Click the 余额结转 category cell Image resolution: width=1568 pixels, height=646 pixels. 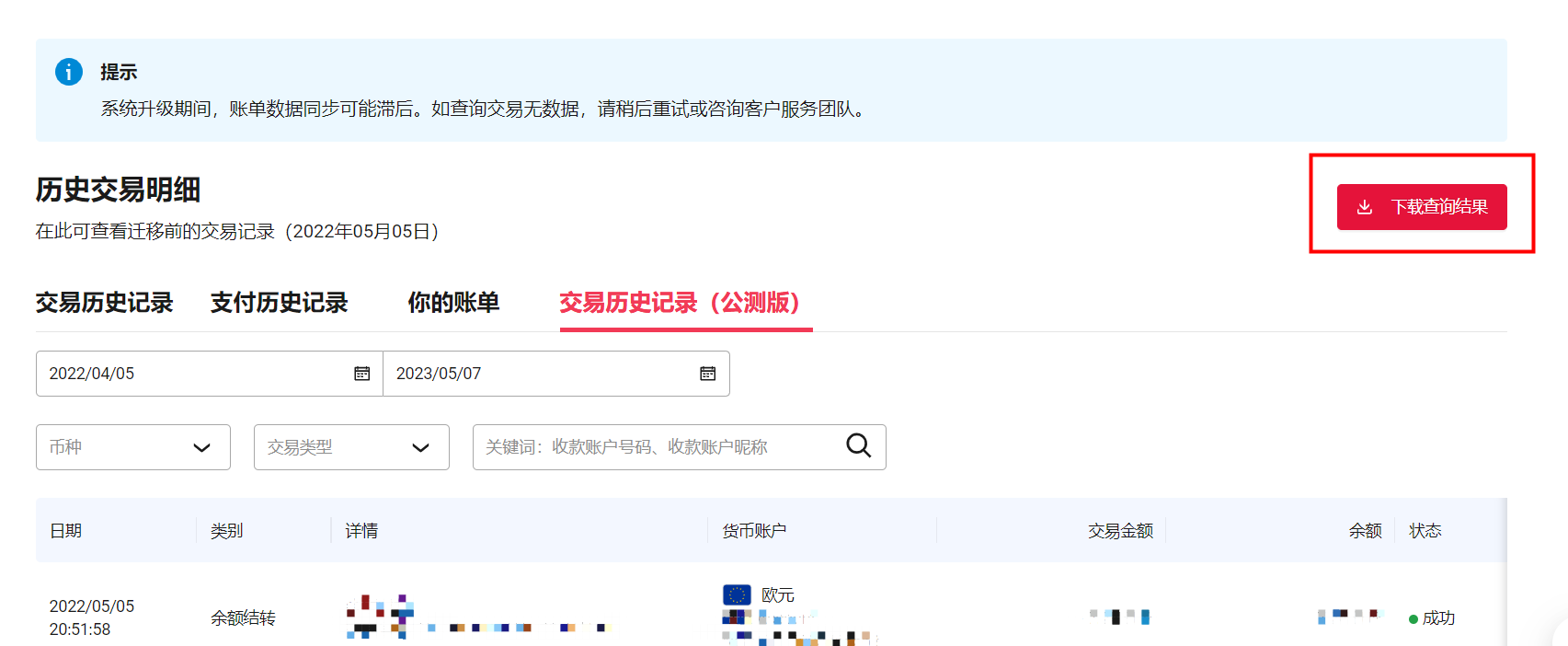243,618
